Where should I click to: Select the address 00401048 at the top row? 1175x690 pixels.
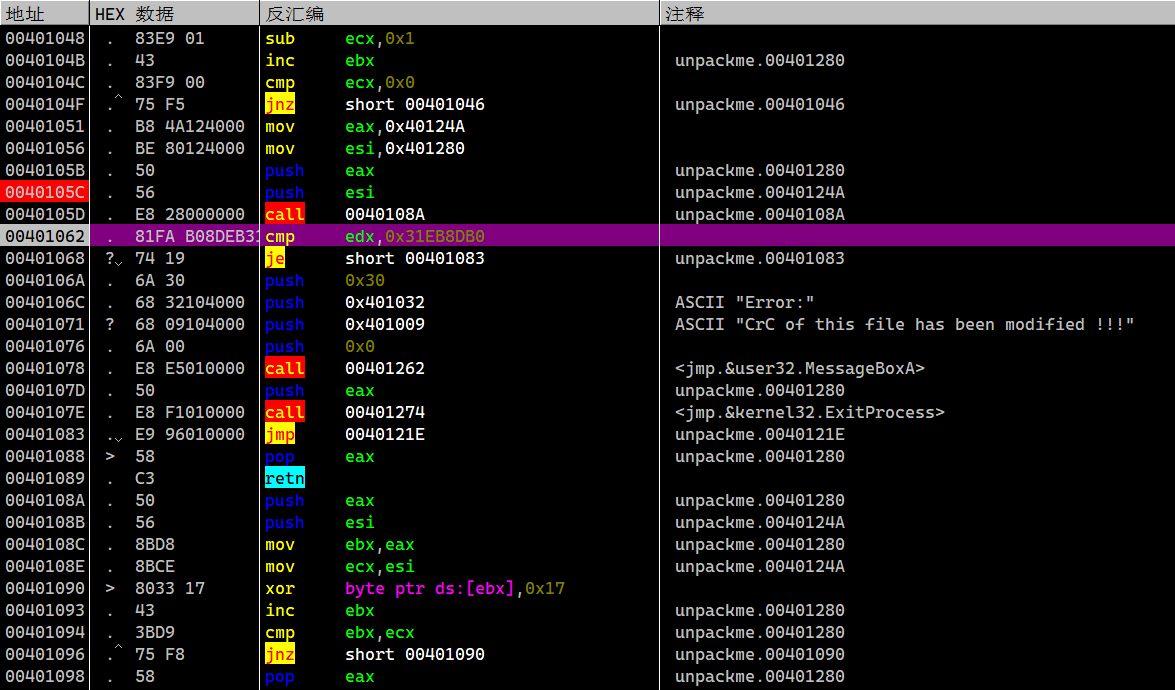pos(45,38)
